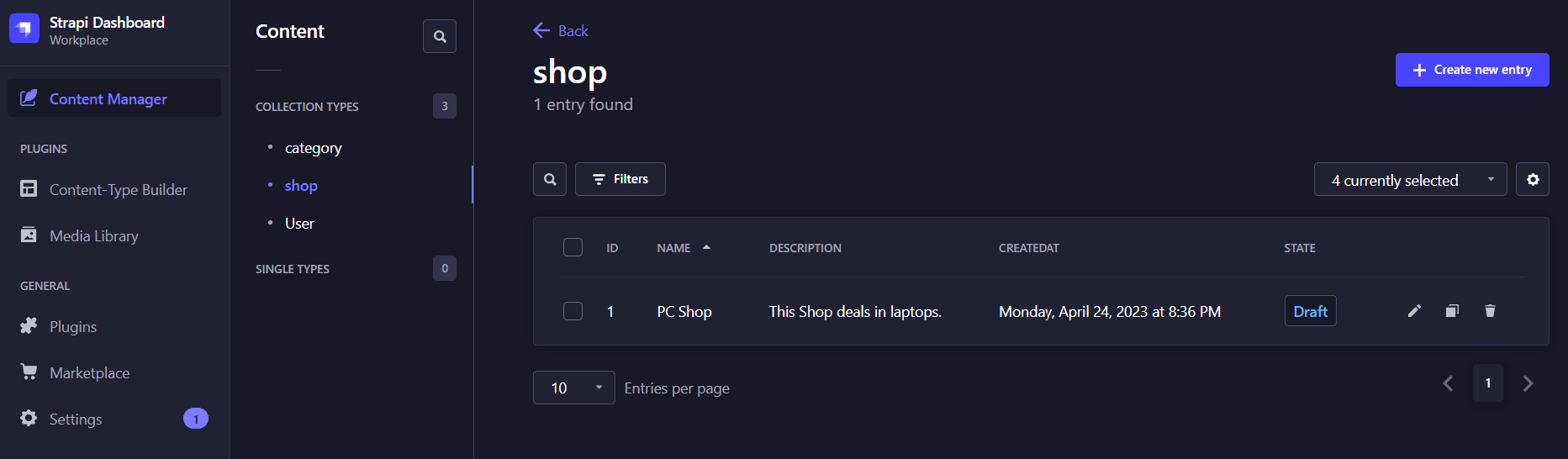The width and height of the screenshot is (1568, 459).
Task: Duplicate the PC Shop entry
Action: pyautogui.click(x=1452, y=311)
